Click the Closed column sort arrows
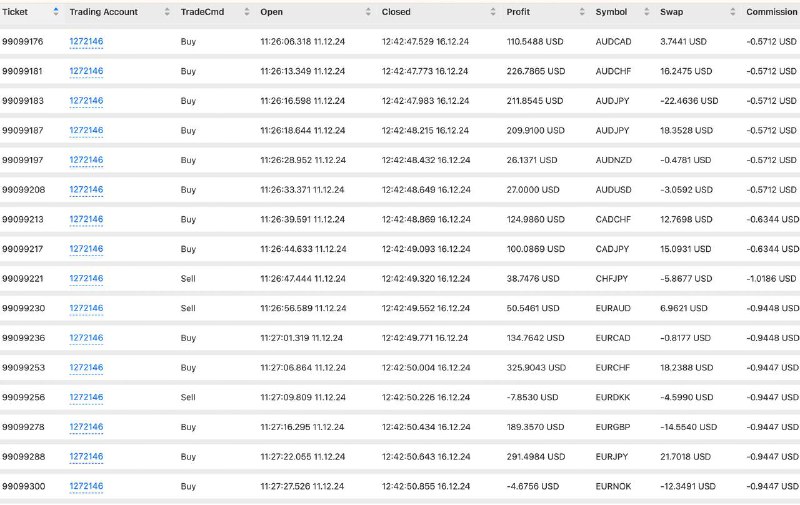Viewport: 800px width, 505px height. [493, 12]
